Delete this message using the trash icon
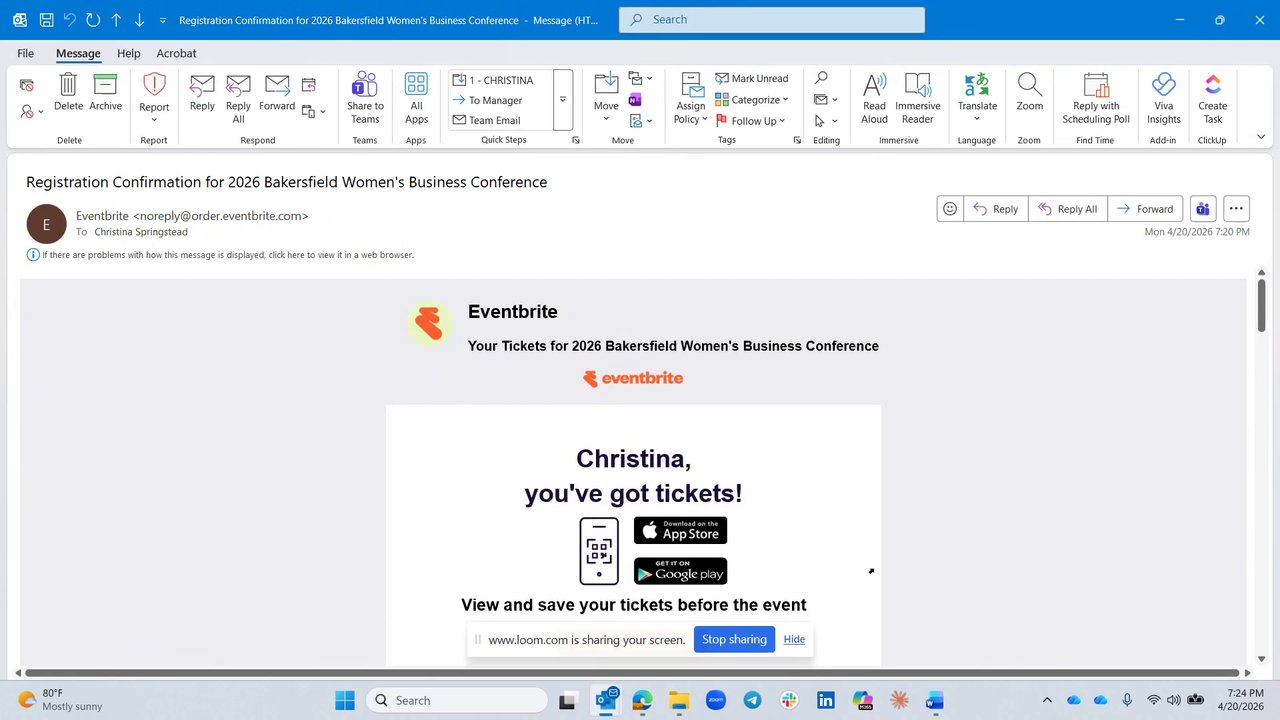The width and height of the screenshot is (1280, 720). pos(68,93)
